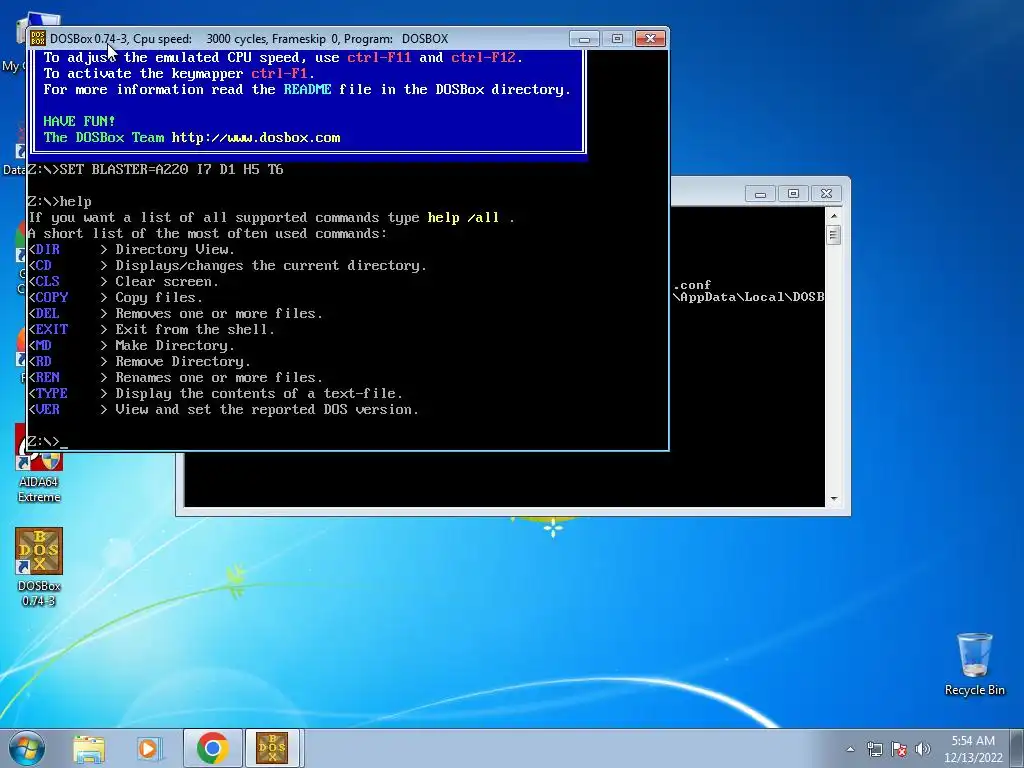The width and height of the screenshot is (1024, 768).
Task: Click the HAVE FUN! text
Action: 80,121
